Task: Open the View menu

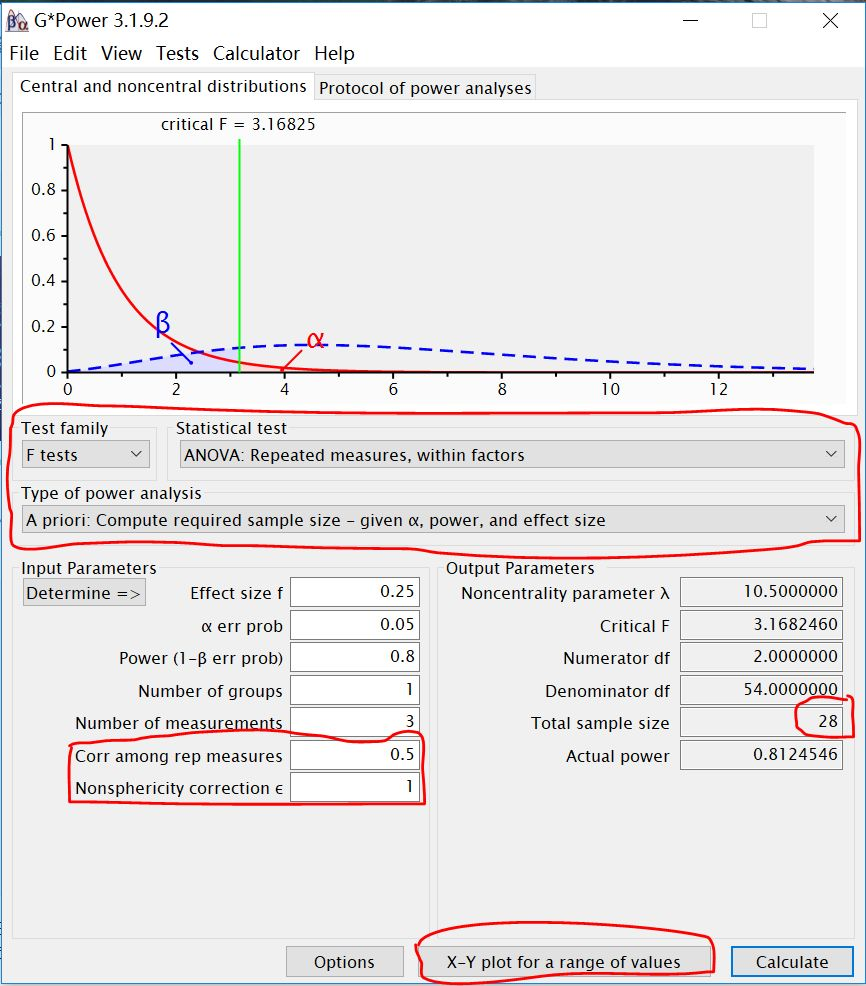Action: (121, 53)
